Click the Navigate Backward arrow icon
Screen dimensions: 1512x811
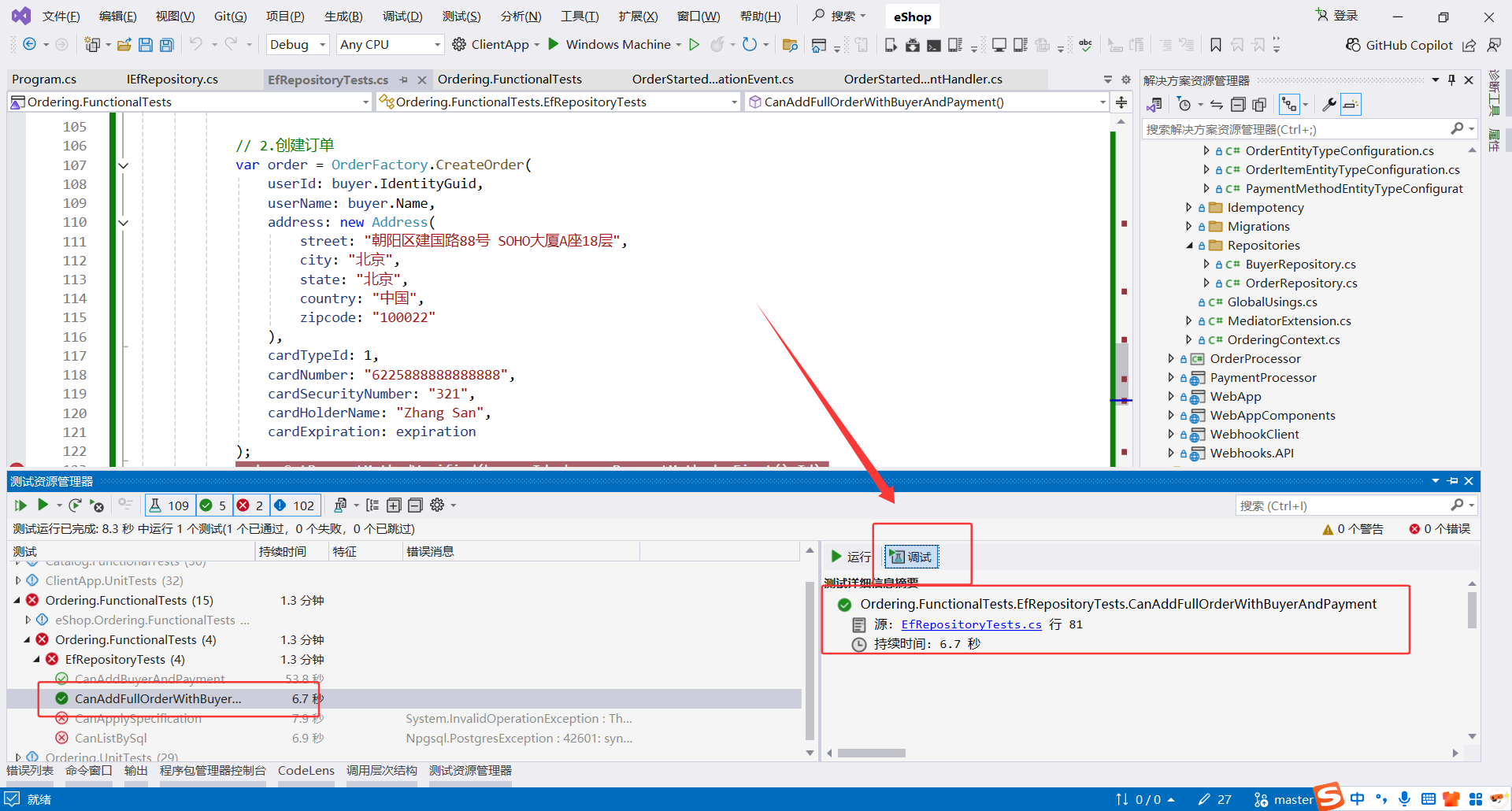pos(29,45)
